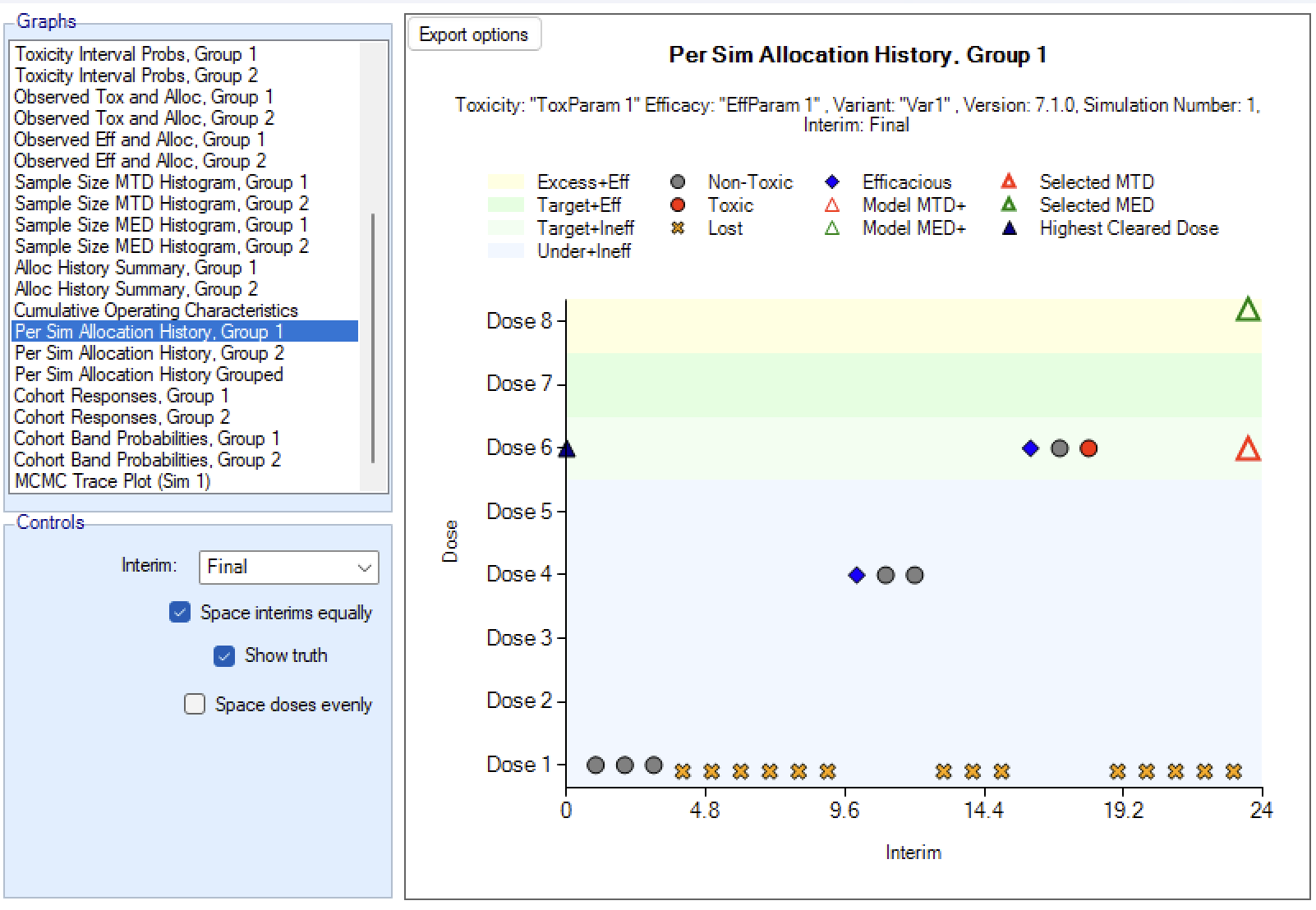Uncheck the Show truth option
This screenshot has height=910, width=1316.
223,655
